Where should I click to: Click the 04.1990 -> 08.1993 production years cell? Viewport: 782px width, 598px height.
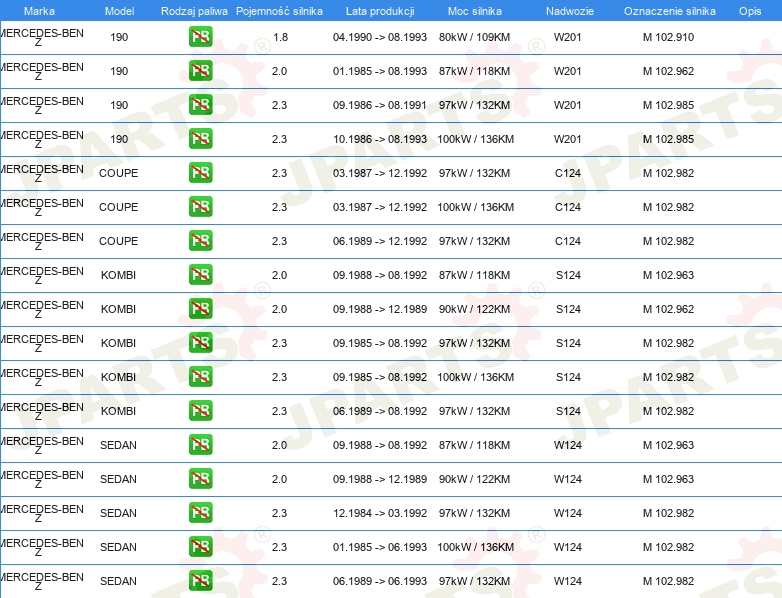380,37
